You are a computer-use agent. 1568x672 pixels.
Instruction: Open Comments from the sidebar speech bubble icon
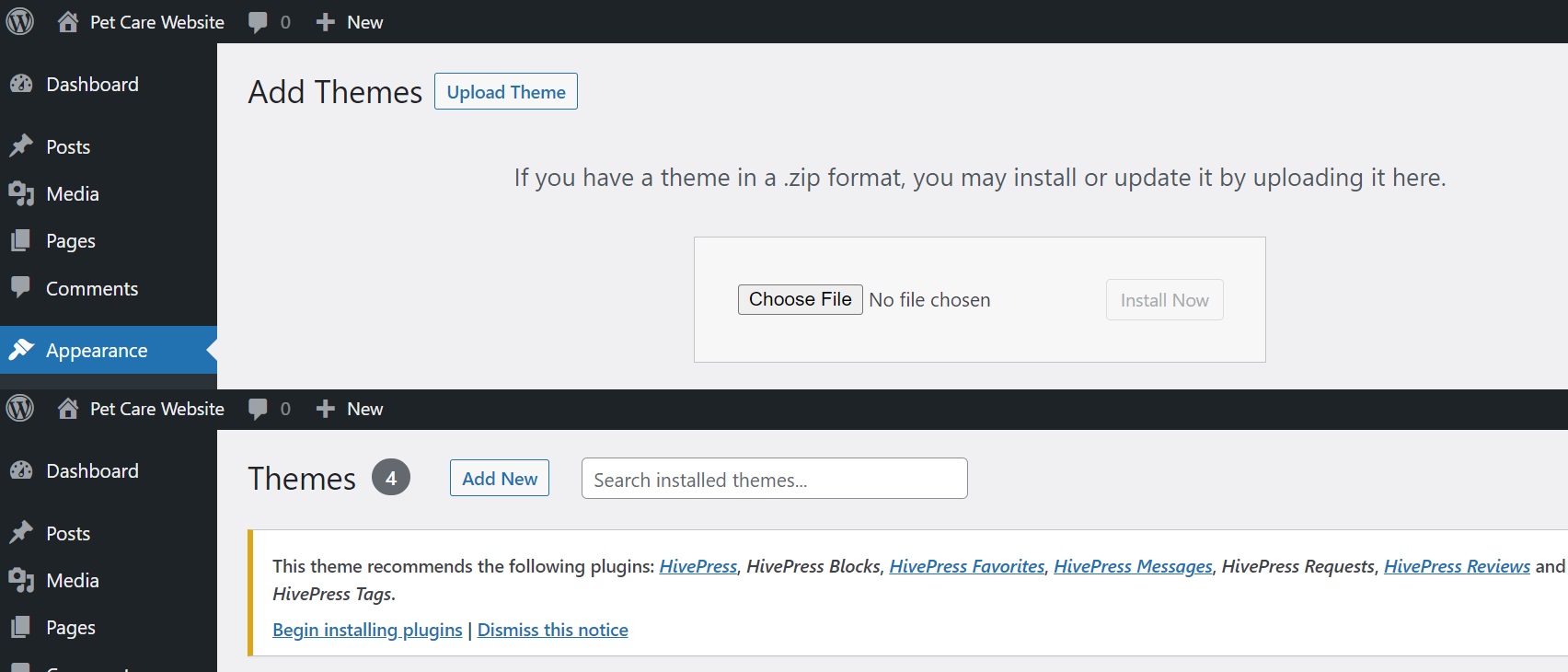(x=20, y=287)
